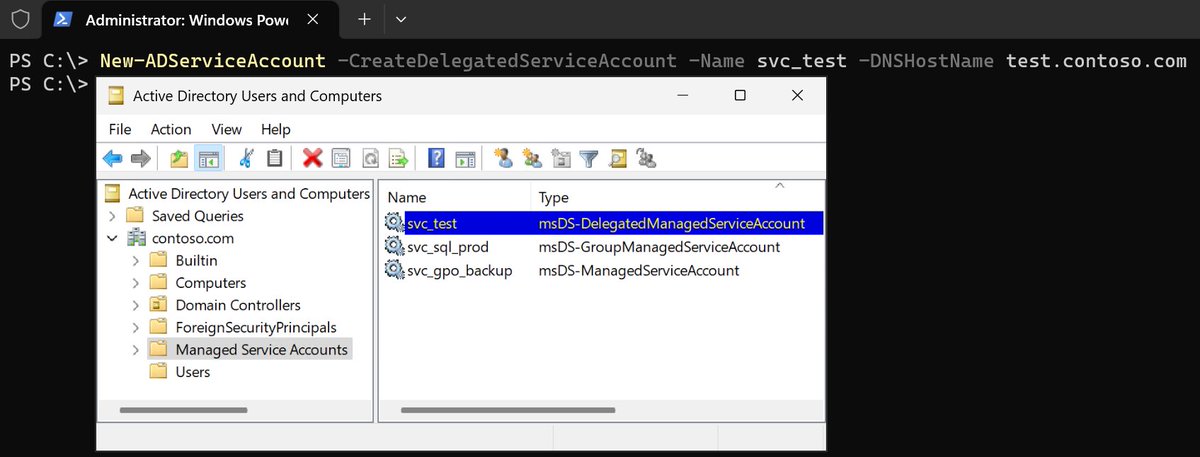Click the red Delete X icon

pos(313,158)
